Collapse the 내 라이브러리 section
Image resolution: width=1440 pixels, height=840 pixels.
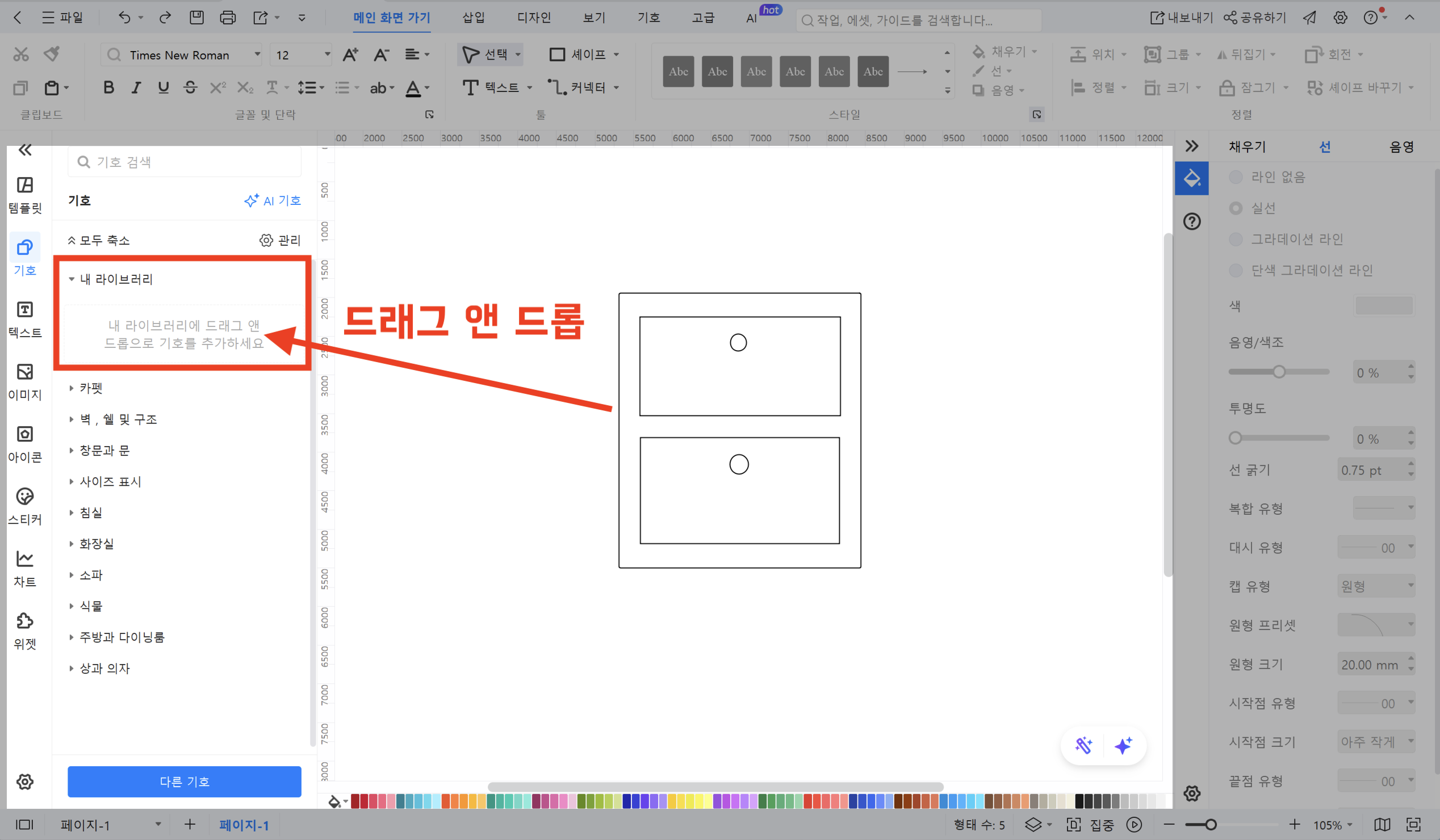72,279
